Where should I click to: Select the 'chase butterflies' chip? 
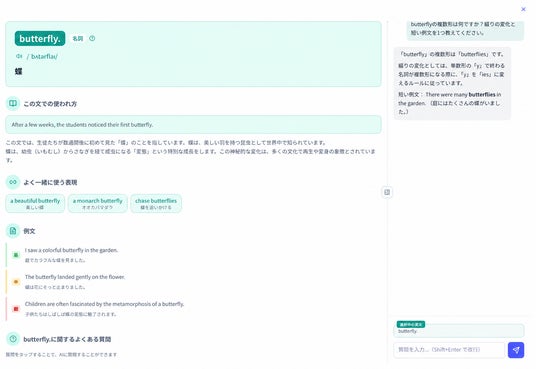[x=156, y=203]
